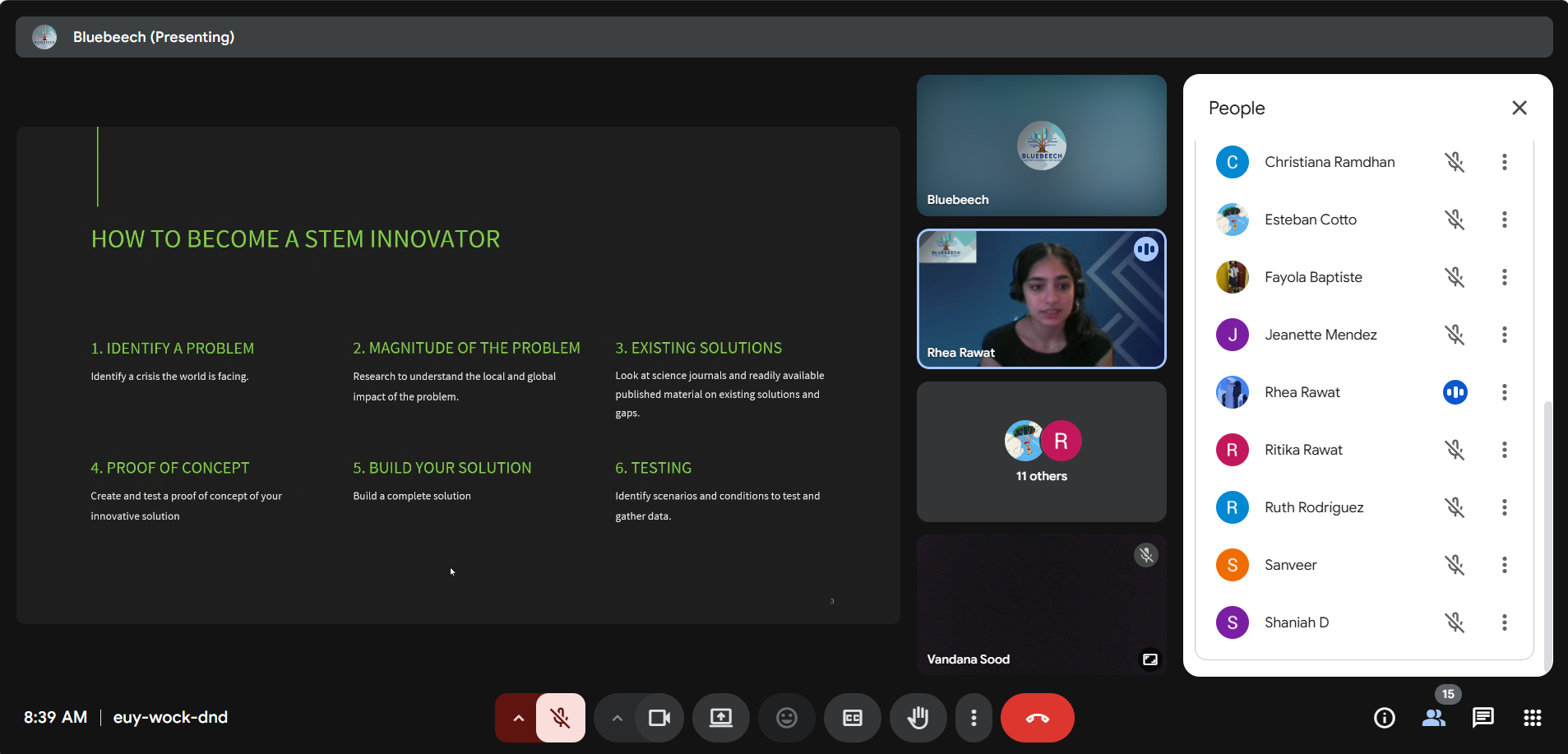Open the activities grid icon
The height and width of the screenshot is (754, 1568).
coord(1533,718)
